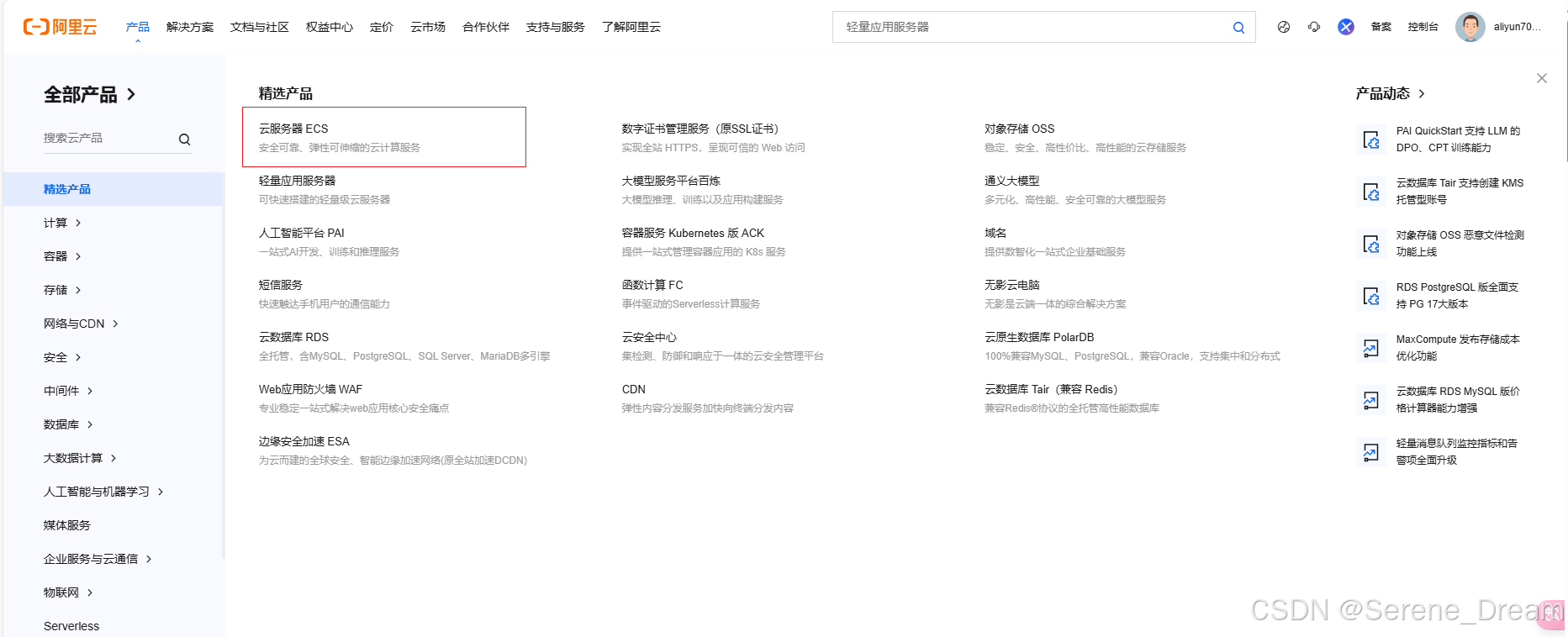Open 轻量应用服务器 product
The image size is (1568, 637).
pos(297,181)
